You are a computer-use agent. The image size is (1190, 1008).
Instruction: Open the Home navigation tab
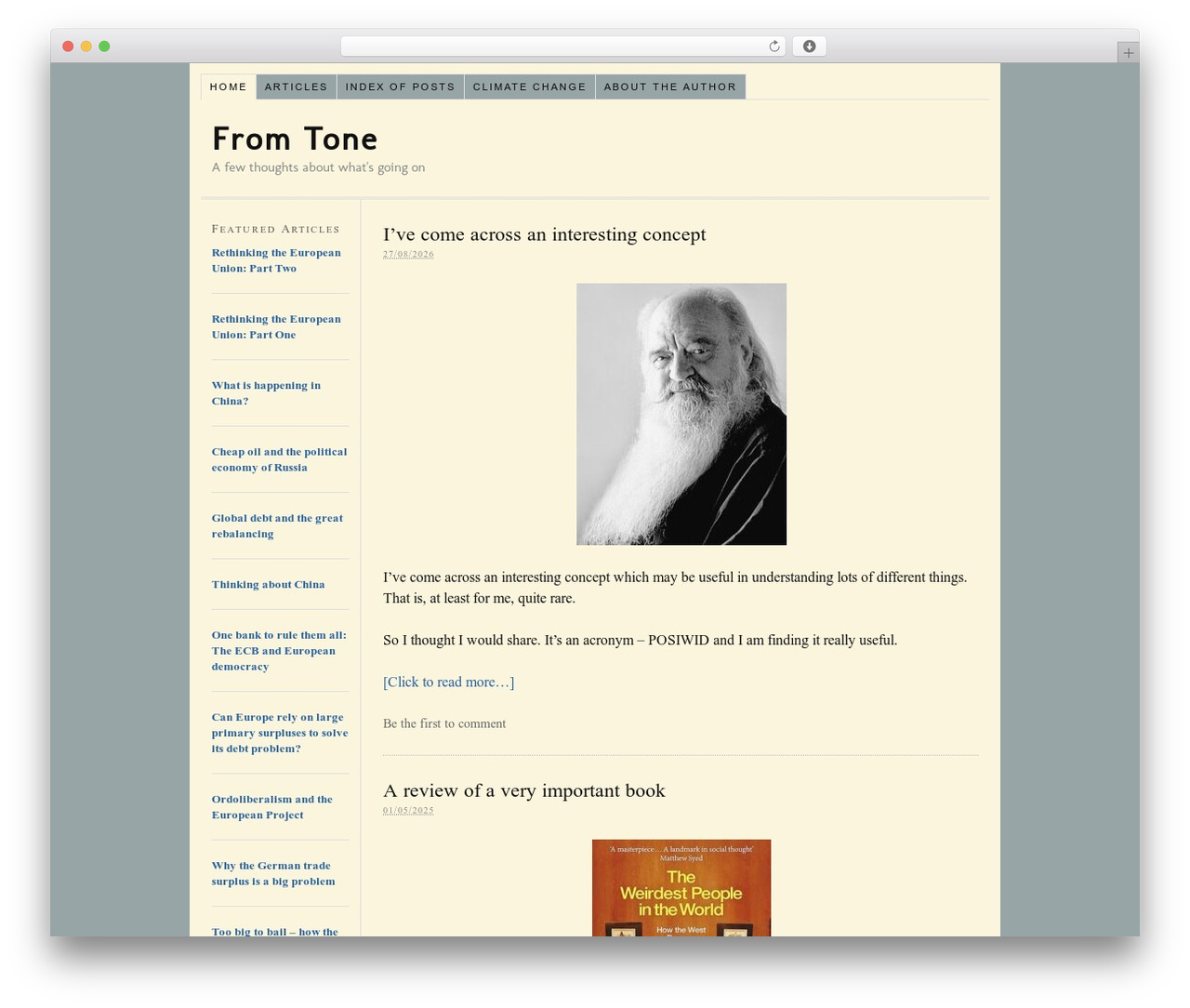pos(229,86)
